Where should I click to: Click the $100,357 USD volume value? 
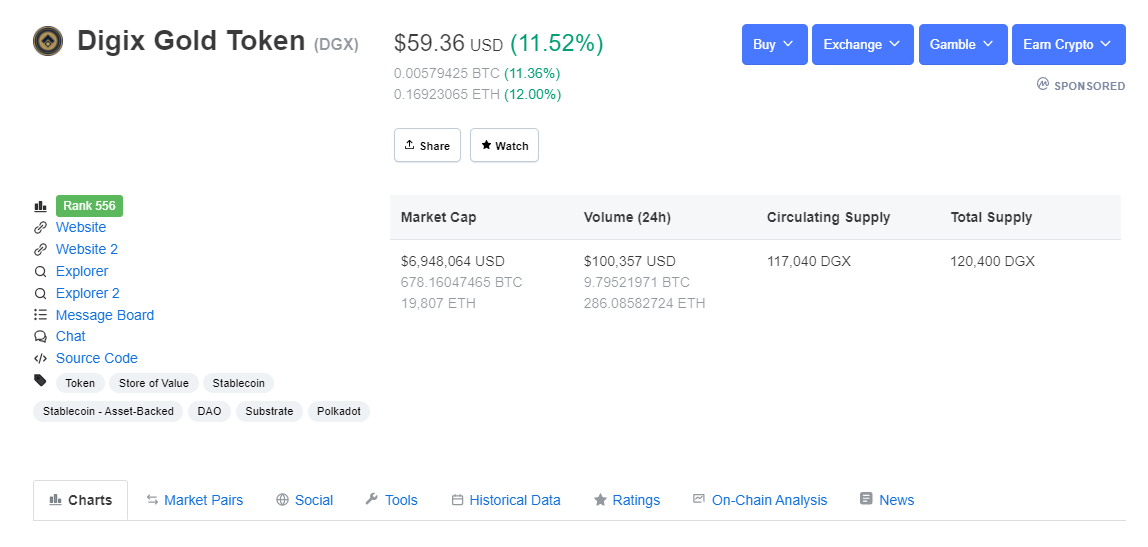[630, 261]
